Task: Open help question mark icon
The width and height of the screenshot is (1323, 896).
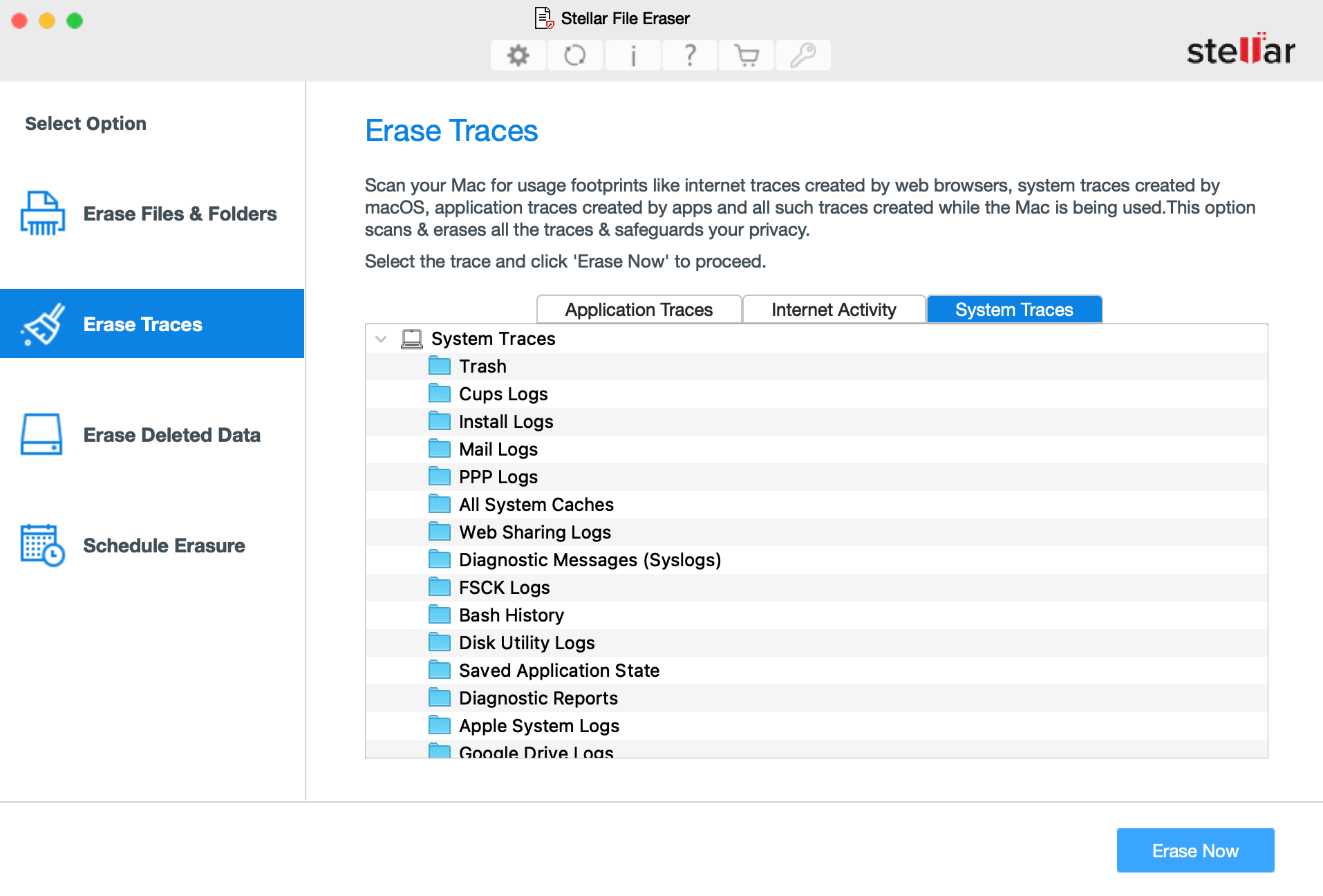Action: (x=689, y=55)
